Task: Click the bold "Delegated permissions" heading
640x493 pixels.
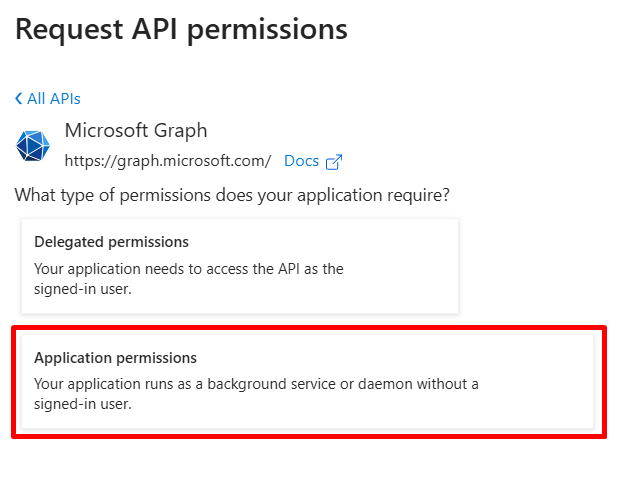Action: (111, 242)
